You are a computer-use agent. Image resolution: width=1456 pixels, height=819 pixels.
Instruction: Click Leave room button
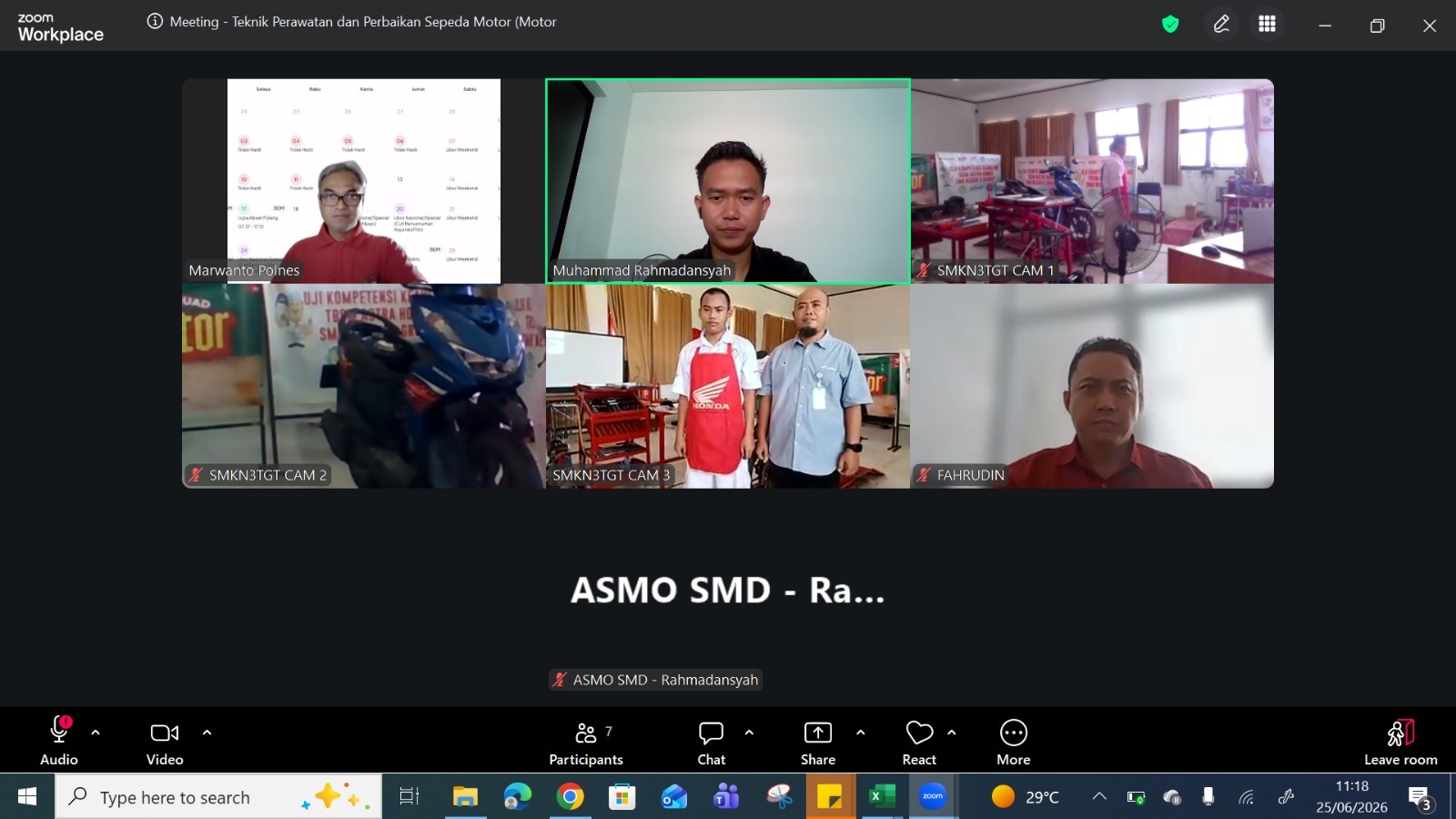1400,742
